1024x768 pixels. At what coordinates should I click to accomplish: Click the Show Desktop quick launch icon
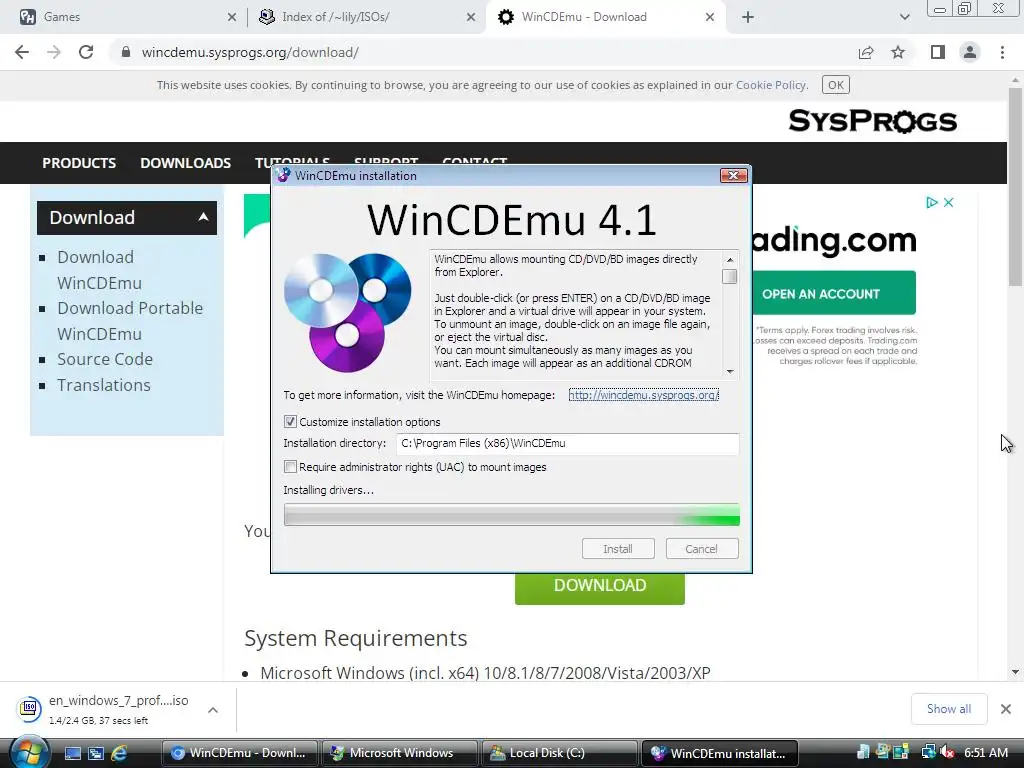72,753
